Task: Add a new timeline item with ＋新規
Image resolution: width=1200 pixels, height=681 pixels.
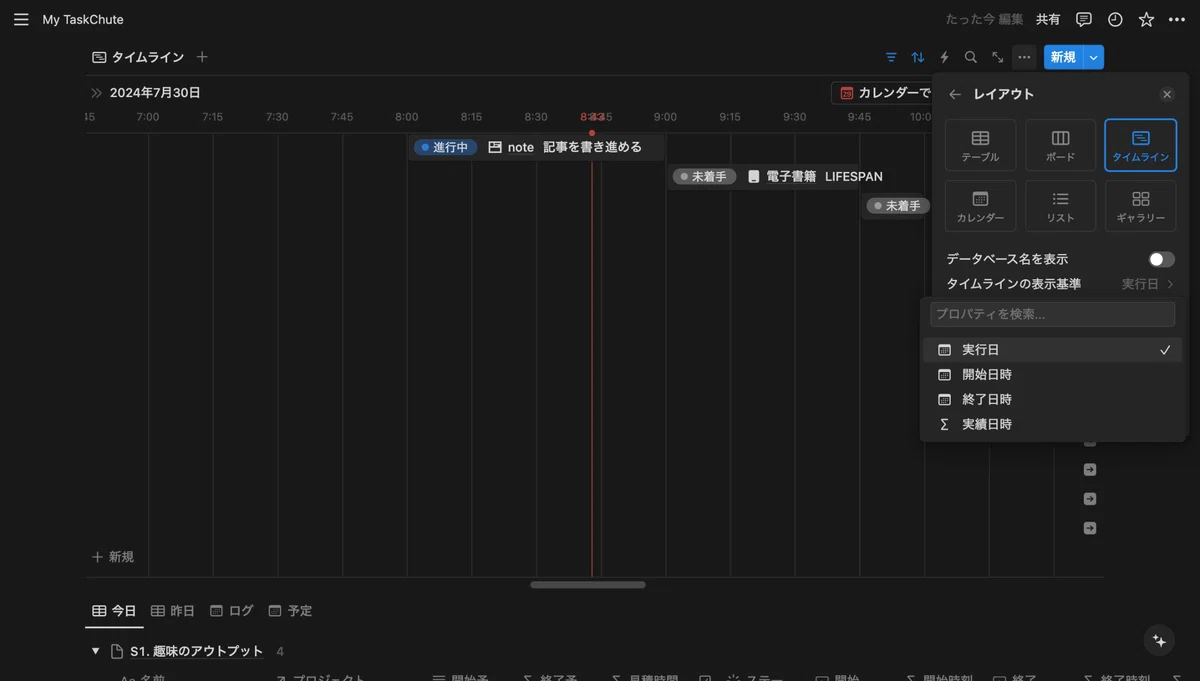Action: pyautogui.click(x=113, y=557)
